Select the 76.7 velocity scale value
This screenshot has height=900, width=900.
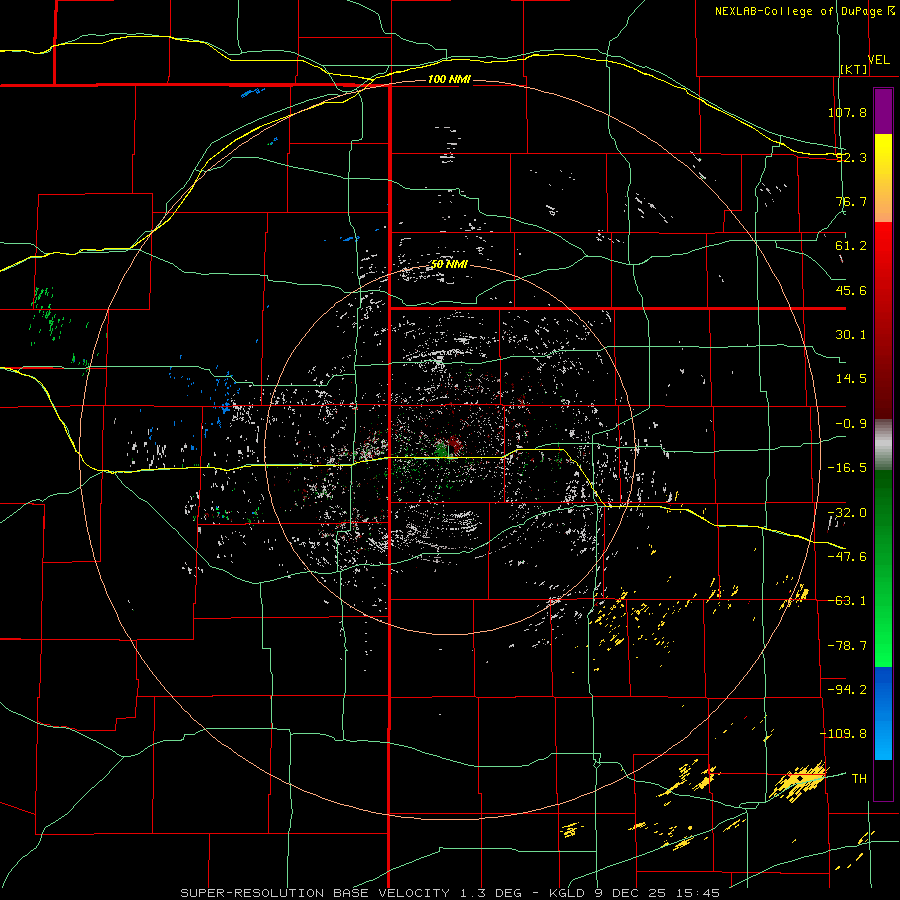[x=851, y=201]
